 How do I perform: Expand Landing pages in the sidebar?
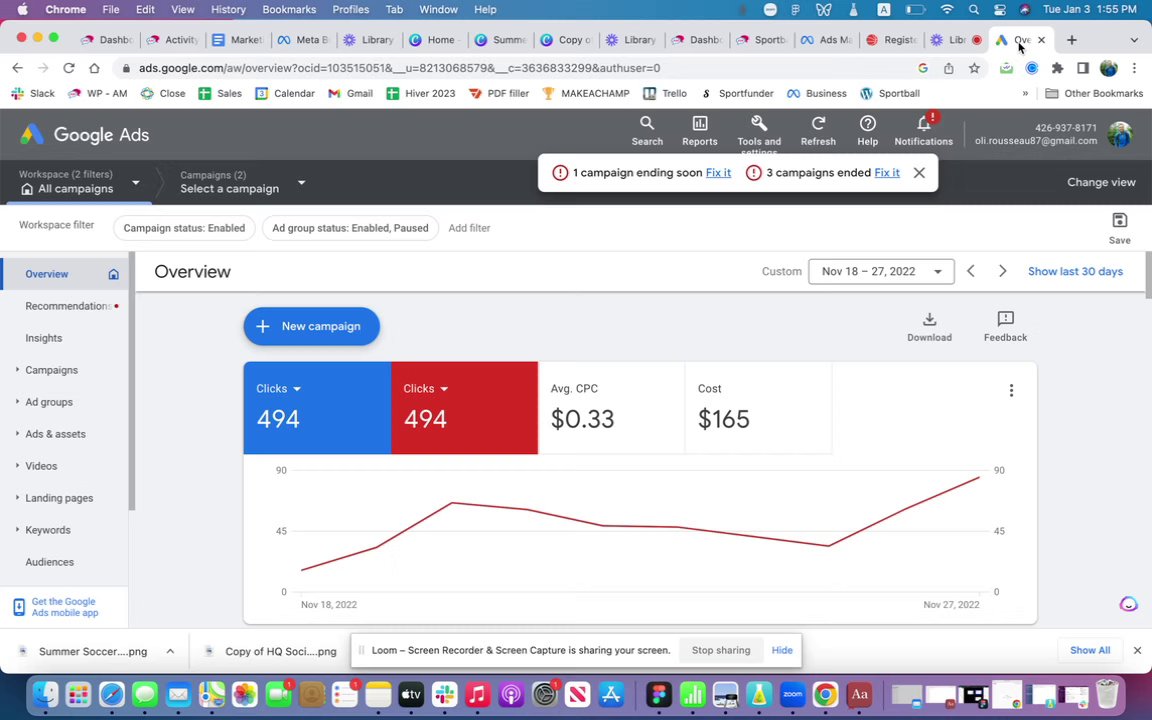point(18,497)
